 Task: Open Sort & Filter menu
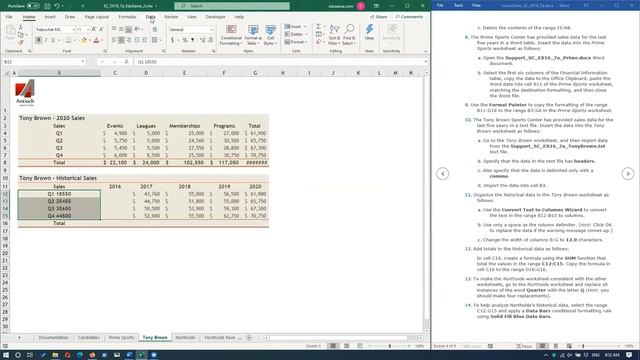(334, 35)
